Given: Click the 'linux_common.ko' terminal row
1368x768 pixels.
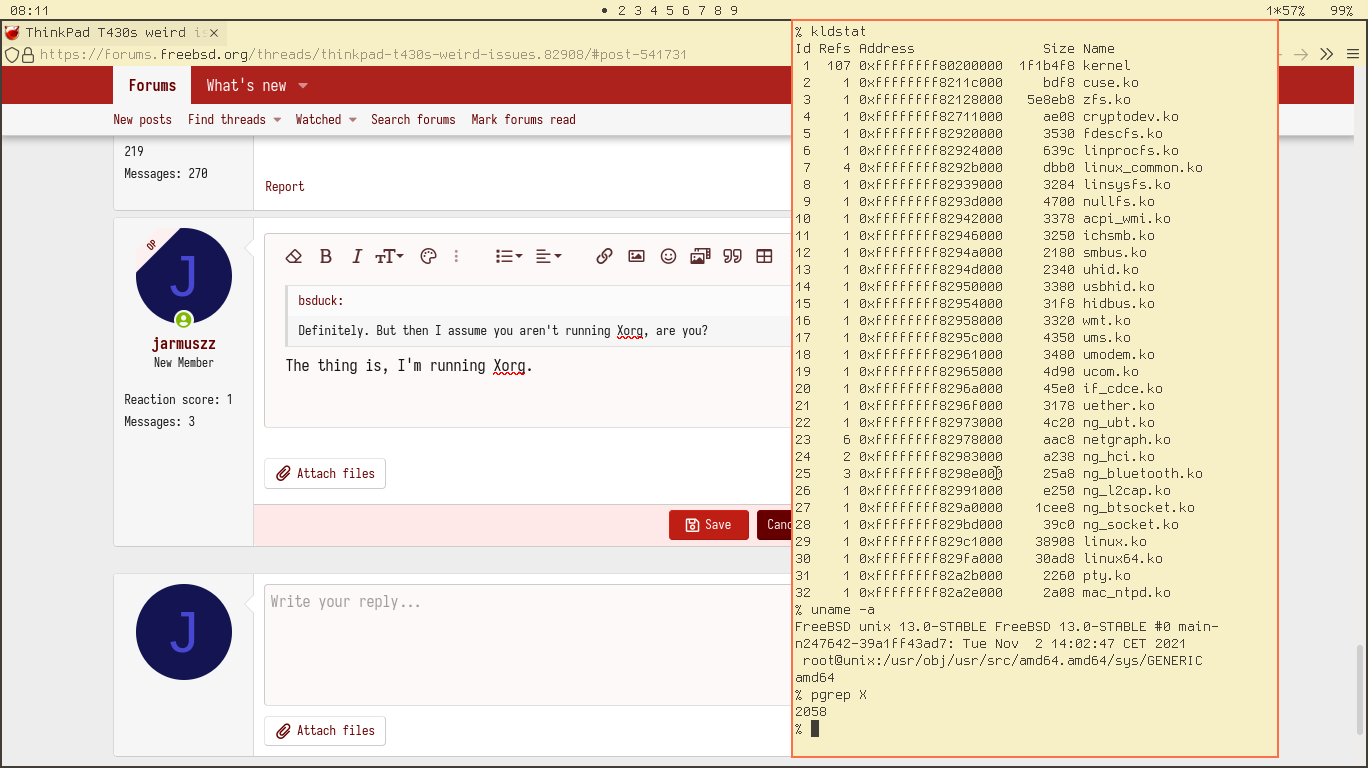Looking at the screenshot, I should click(x=999, y=168).
